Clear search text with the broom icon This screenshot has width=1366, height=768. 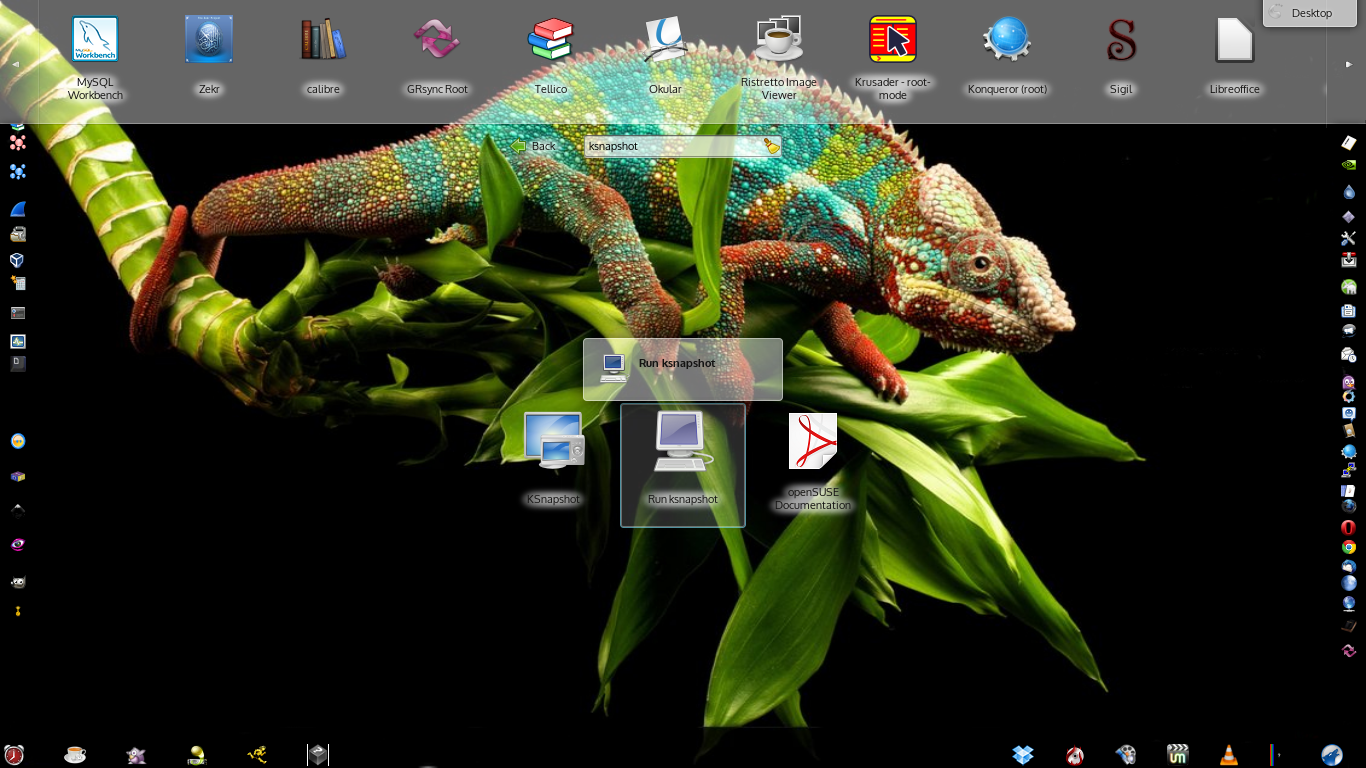[771, 146]
